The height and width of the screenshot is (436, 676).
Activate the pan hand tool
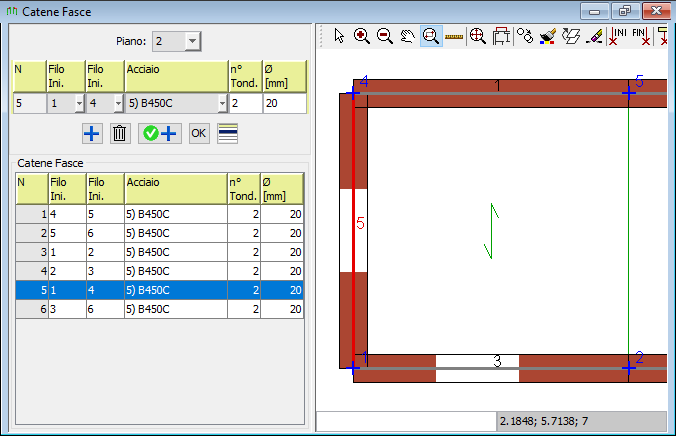click(x=408, y=36)
